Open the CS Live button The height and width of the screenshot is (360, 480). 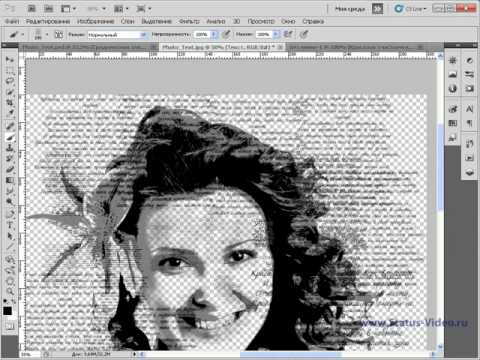tap(411, 9)
